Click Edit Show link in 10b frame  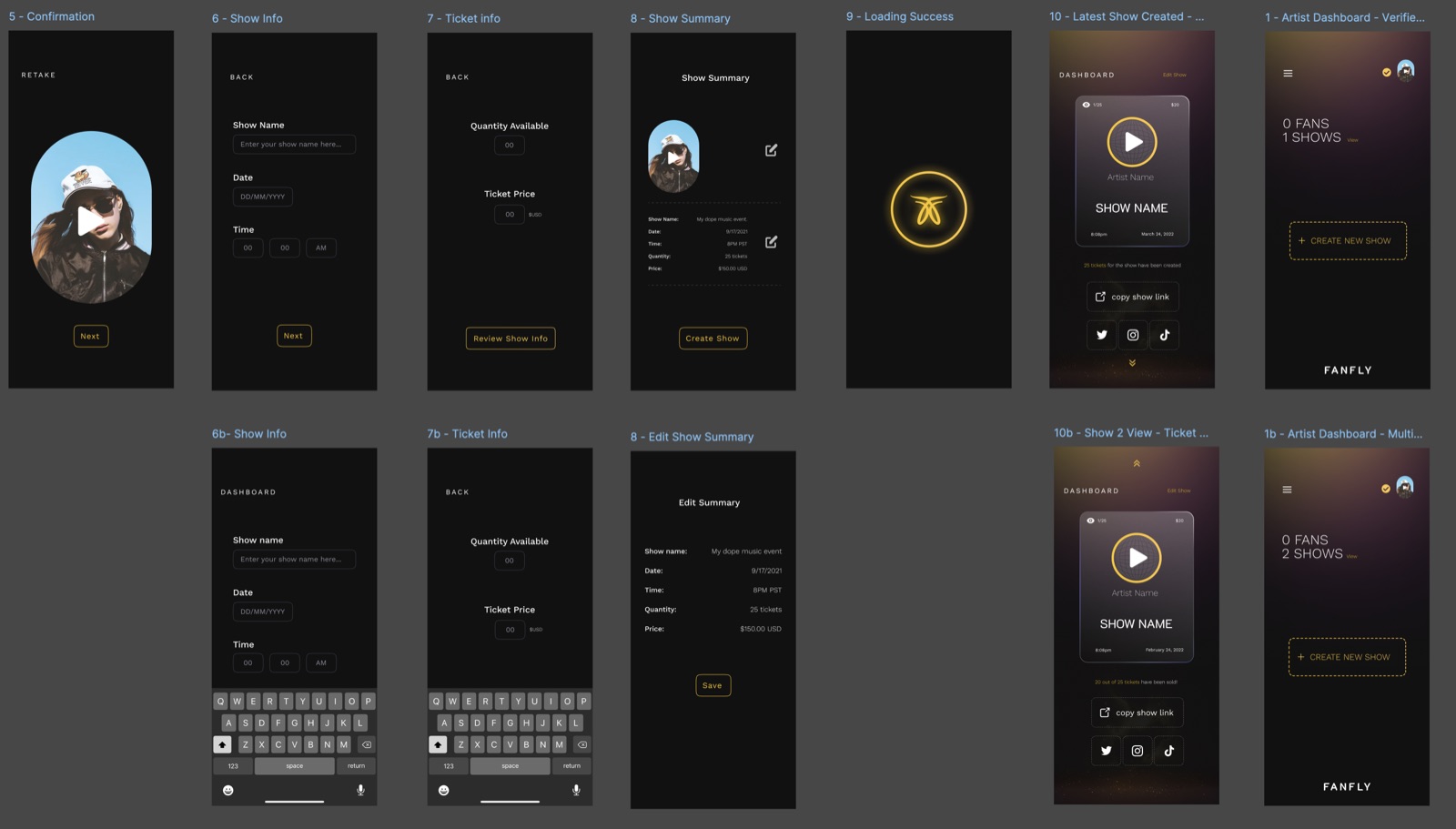[x=1178, y=490]
